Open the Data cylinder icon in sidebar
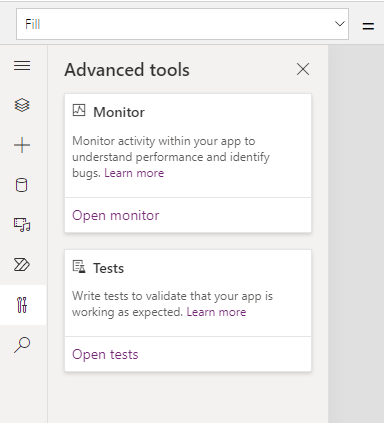This screenshot has width=384, height=423. tap(22, 185)
